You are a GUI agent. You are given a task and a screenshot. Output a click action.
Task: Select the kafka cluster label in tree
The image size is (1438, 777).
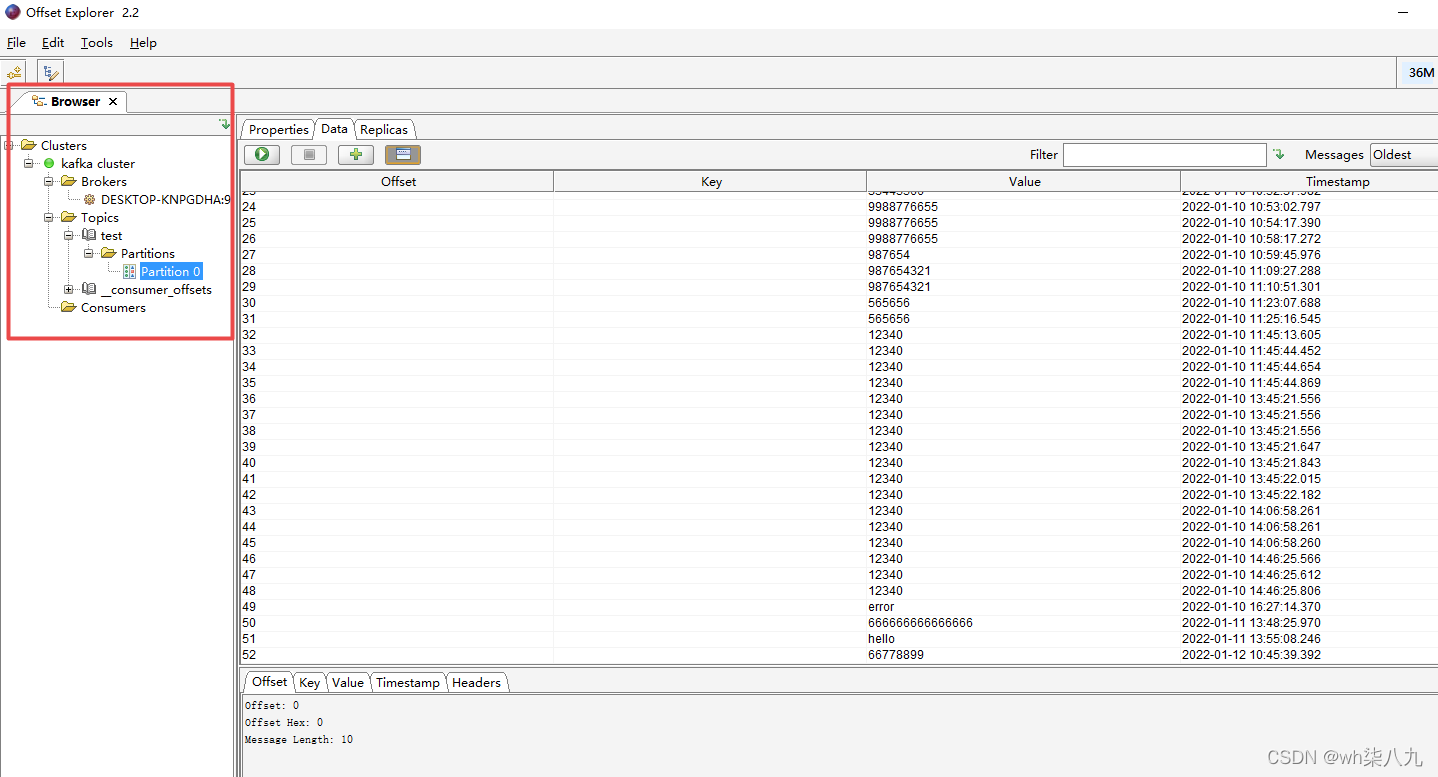(x=98, y=163)
